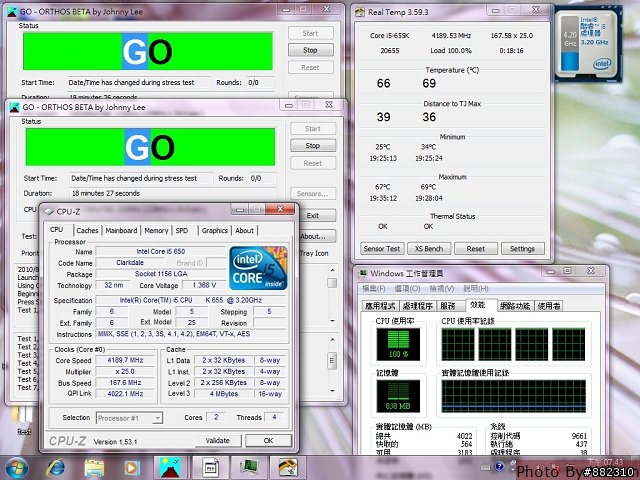Click the Reset button in Real Temp
This screenshot has height=480, width=640.
click(476, 249)
